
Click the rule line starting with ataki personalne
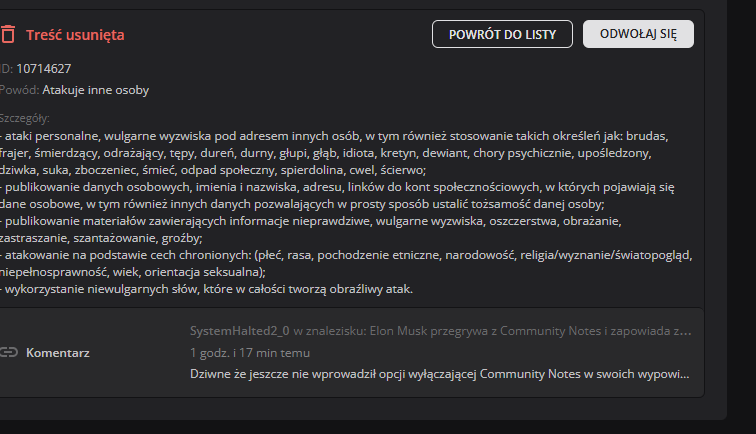(x=340, y=135)
